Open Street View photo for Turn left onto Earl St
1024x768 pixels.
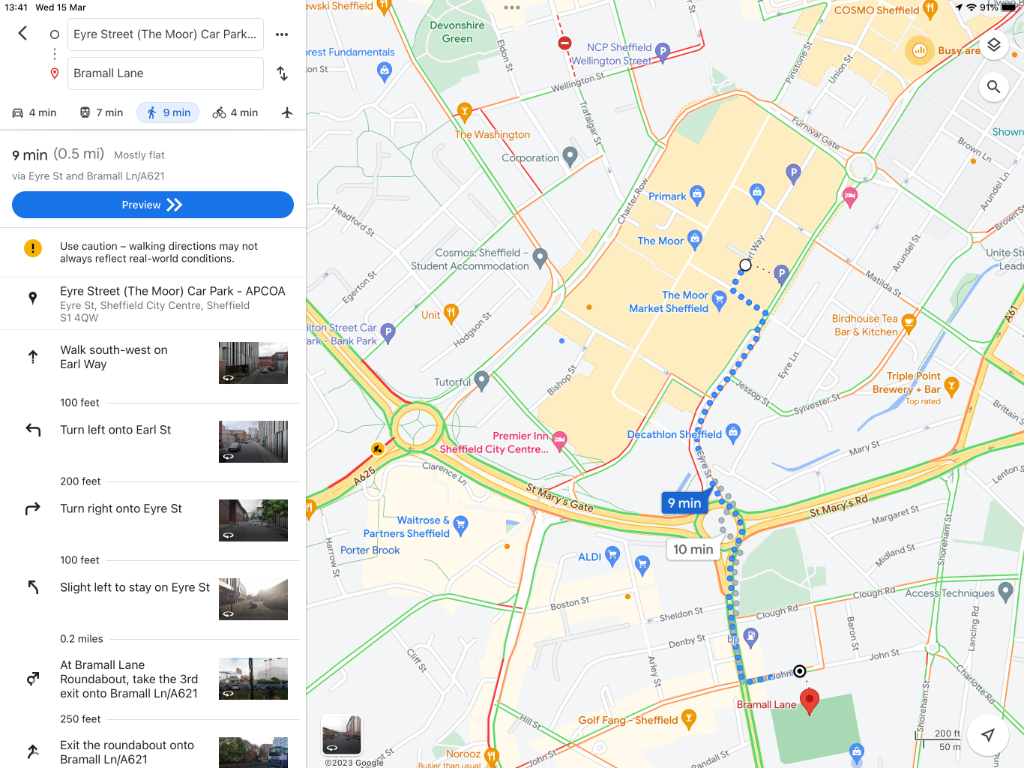pos(253,442)
